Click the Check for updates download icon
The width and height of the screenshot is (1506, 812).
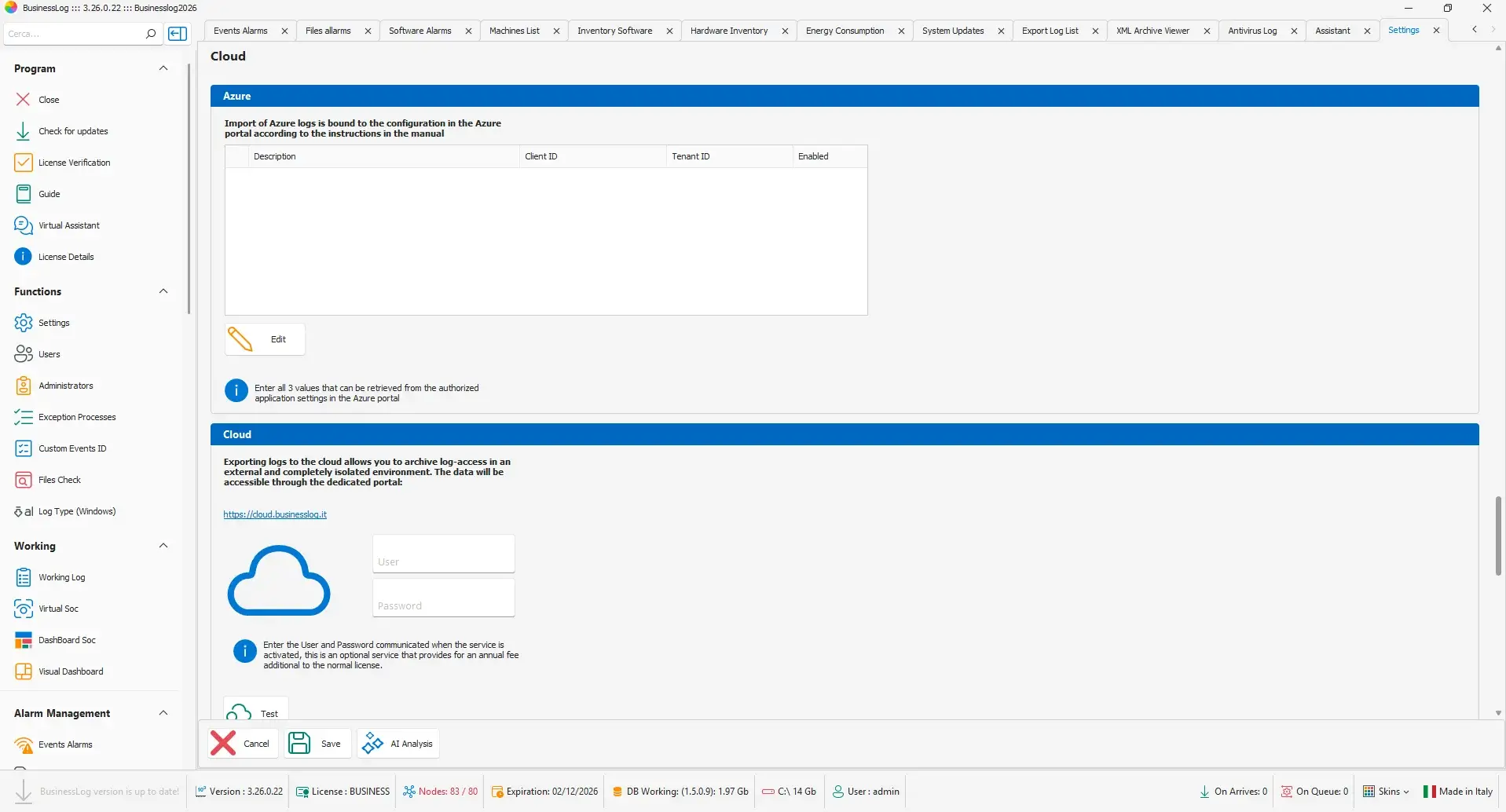pos(24,131)
